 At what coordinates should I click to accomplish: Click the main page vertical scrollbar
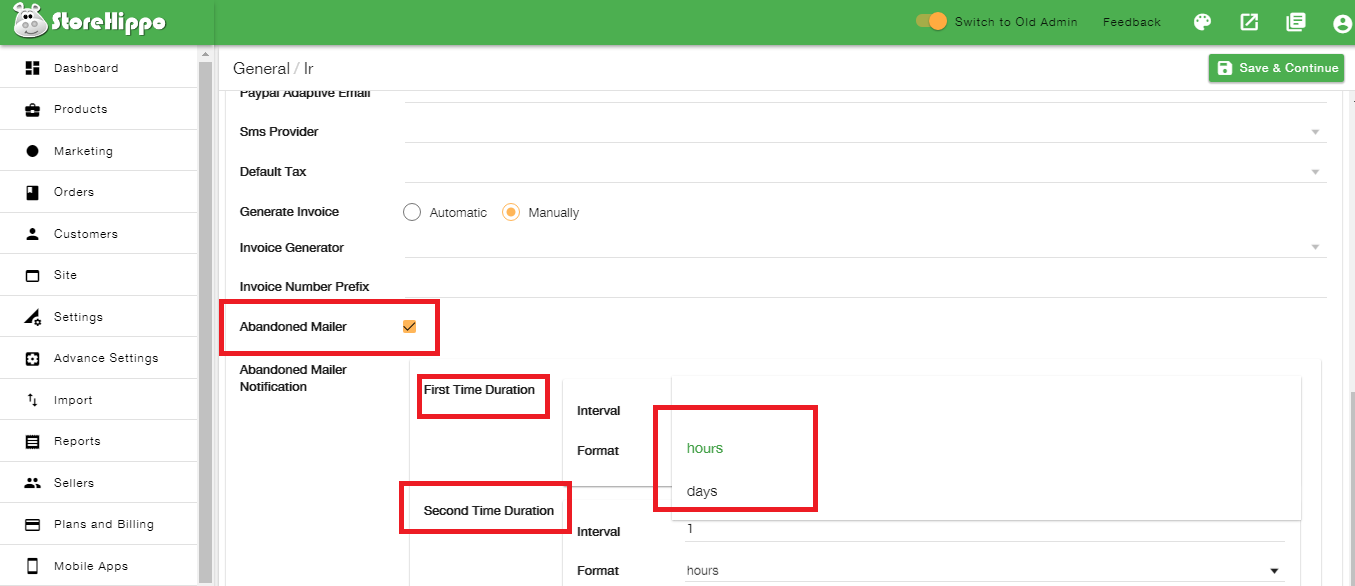1350,490
